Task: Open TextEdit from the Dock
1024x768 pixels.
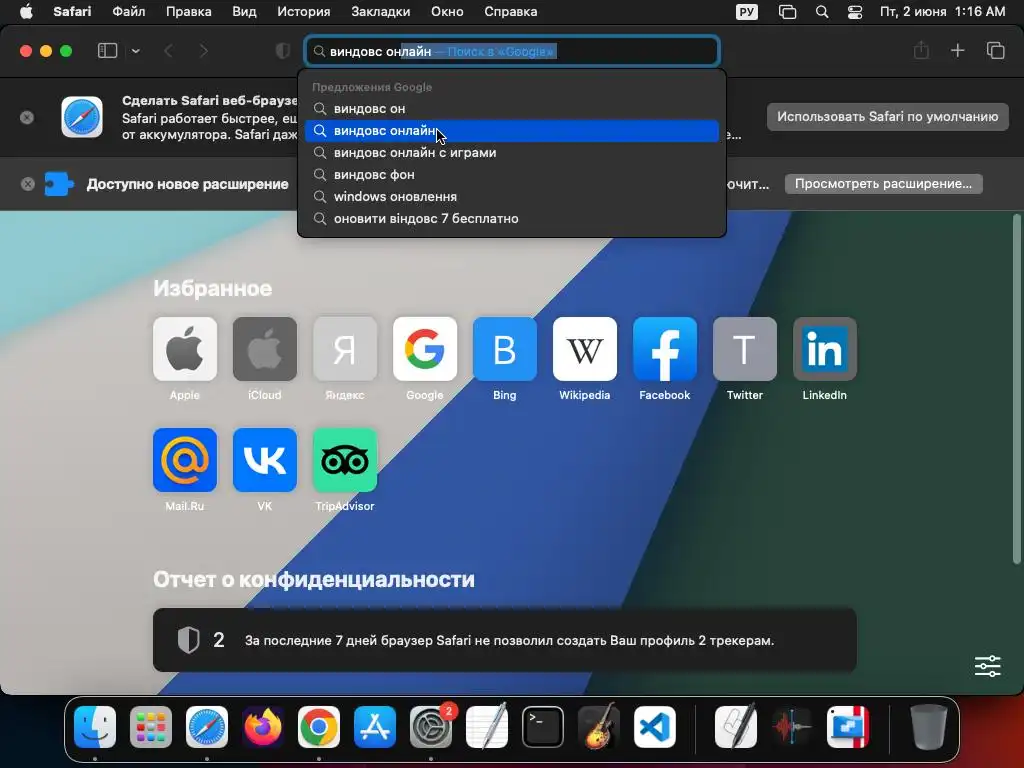Action: click(x=487, y=727)
